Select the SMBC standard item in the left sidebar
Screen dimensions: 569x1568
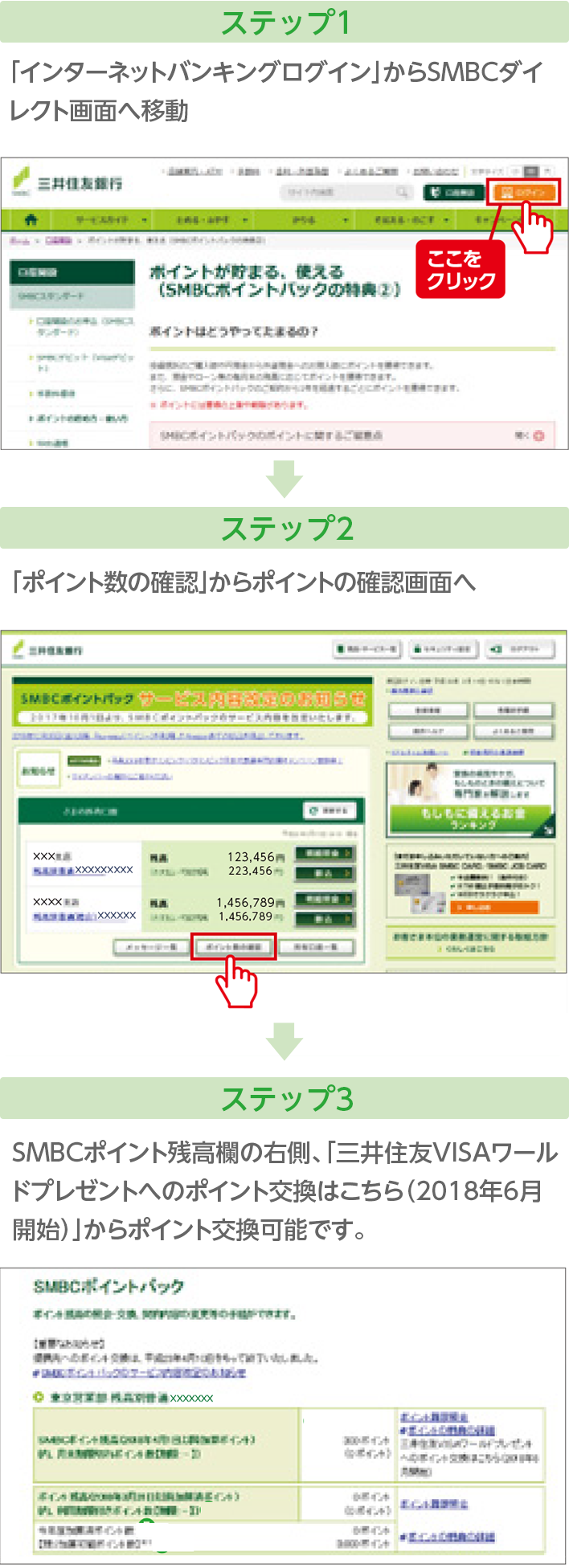pos(72,296)
